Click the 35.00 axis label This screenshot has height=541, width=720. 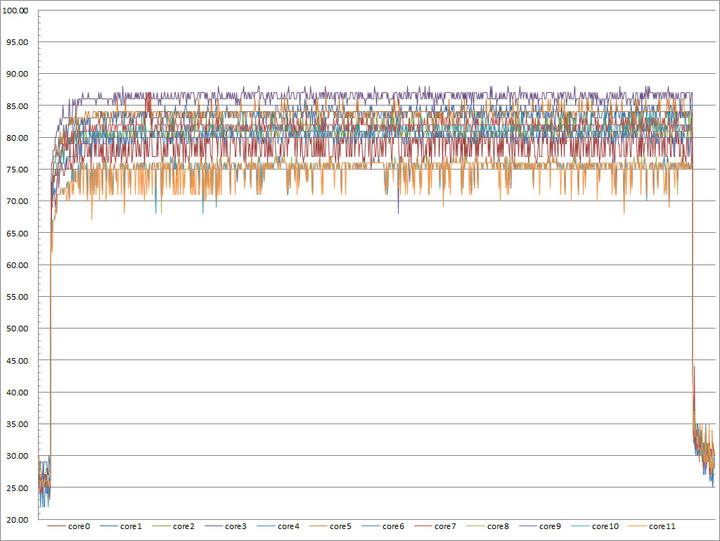click(17, 424)
